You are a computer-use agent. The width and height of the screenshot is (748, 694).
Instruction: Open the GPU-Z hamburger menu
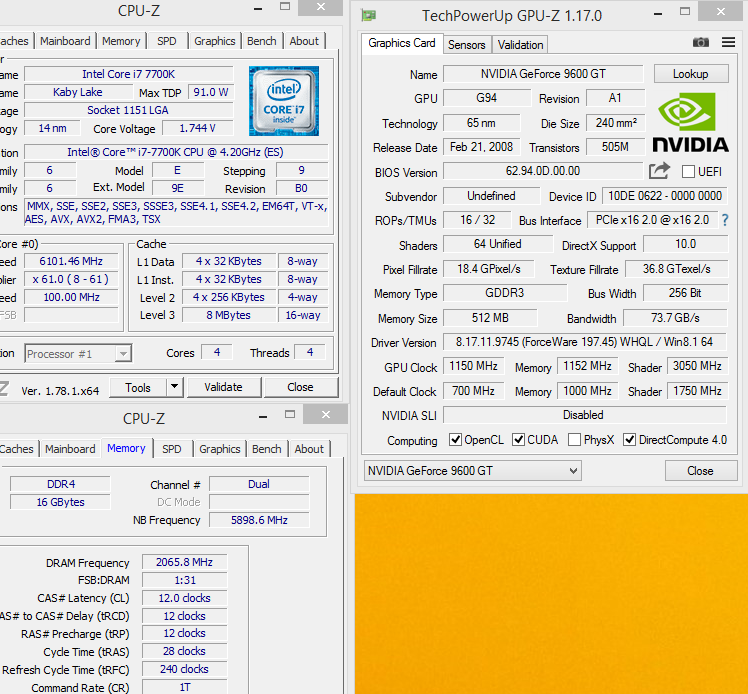pyautogui.click(x=727, y=43)
